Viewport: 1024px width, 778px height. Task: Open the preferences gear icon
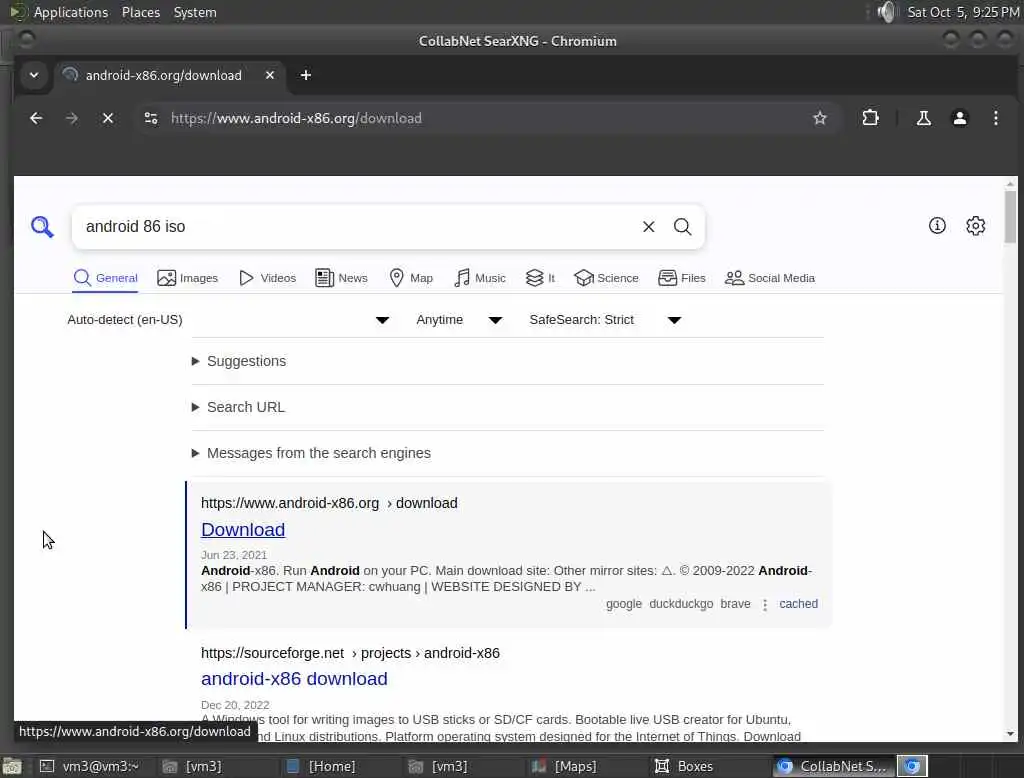click(x=976, y=226)
